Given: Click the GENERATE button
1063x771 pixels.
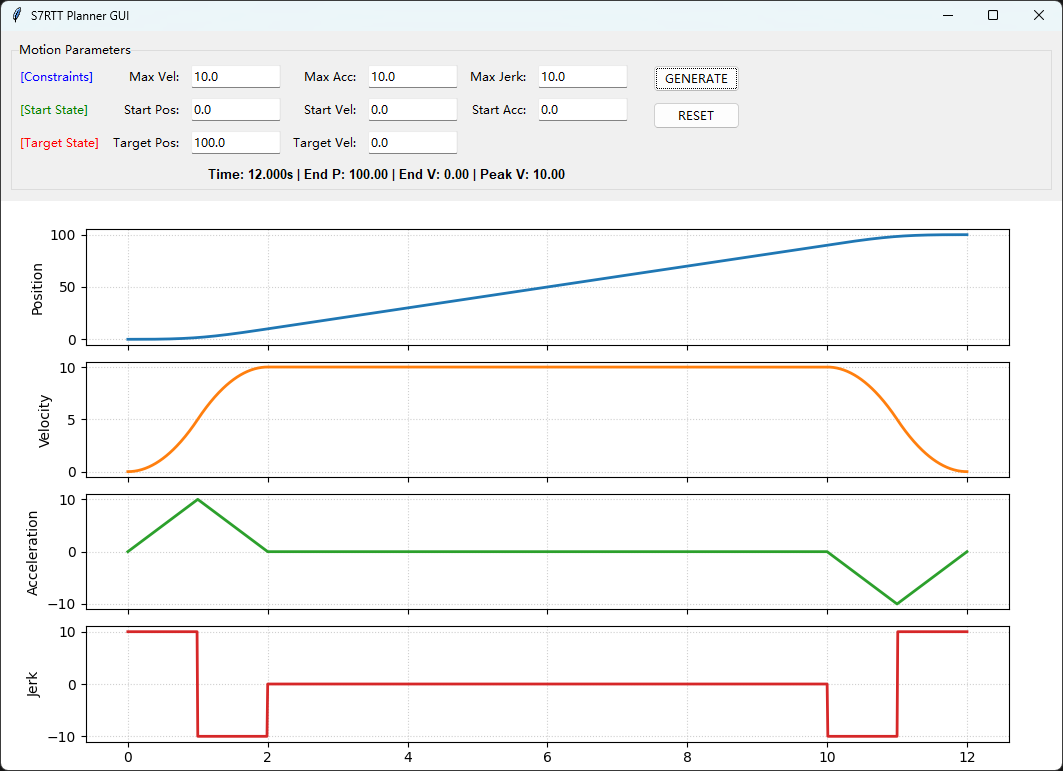Looking at the screenshot, I should point(696,78).
